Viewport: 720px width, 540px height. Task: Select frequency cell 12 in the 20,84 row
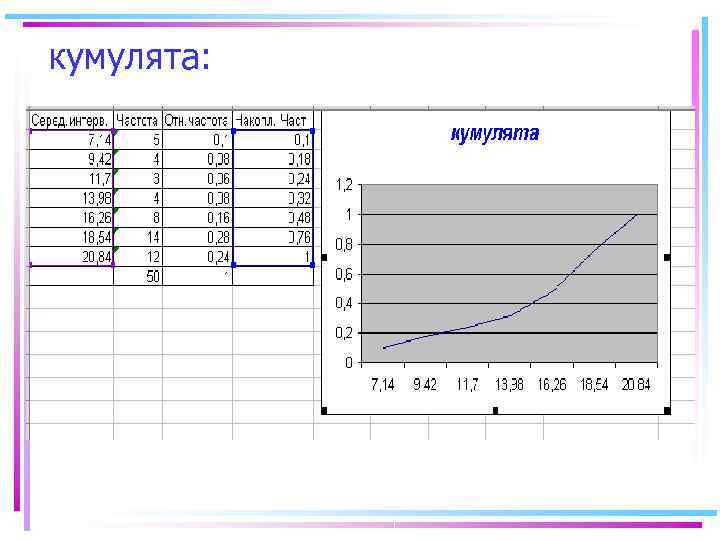click(138, 256)
